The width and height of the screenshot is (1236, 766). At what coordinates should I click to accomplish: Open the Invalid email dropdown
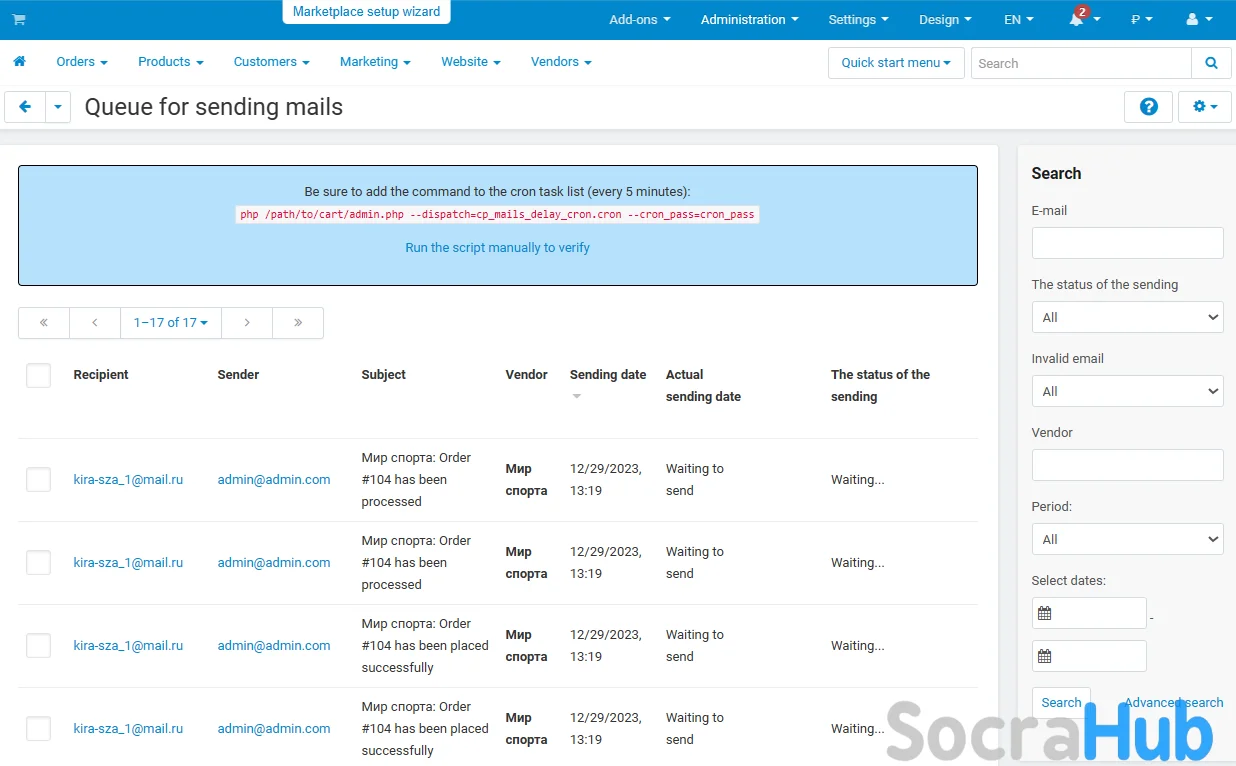pyautogui.click(x=1127, y=391)
